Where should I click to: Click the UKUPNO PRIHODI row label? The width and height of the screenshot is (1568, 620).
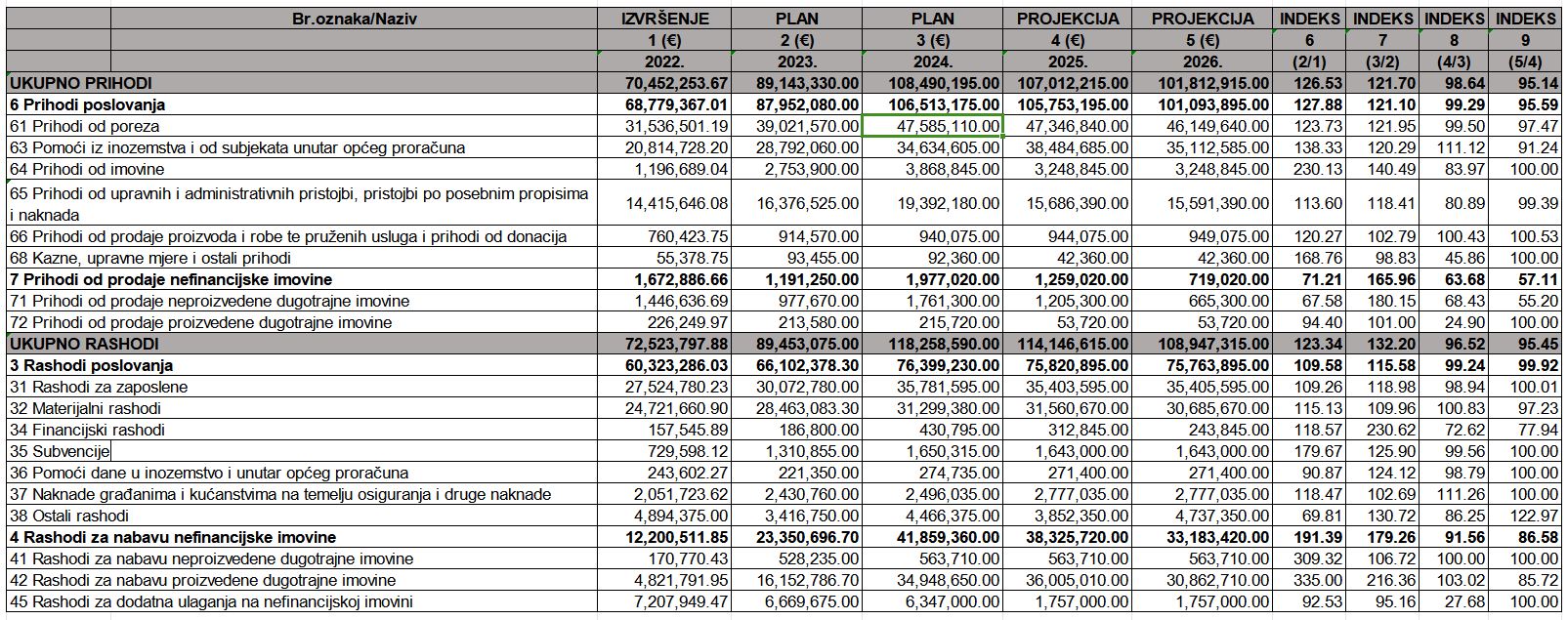(80, 84)
